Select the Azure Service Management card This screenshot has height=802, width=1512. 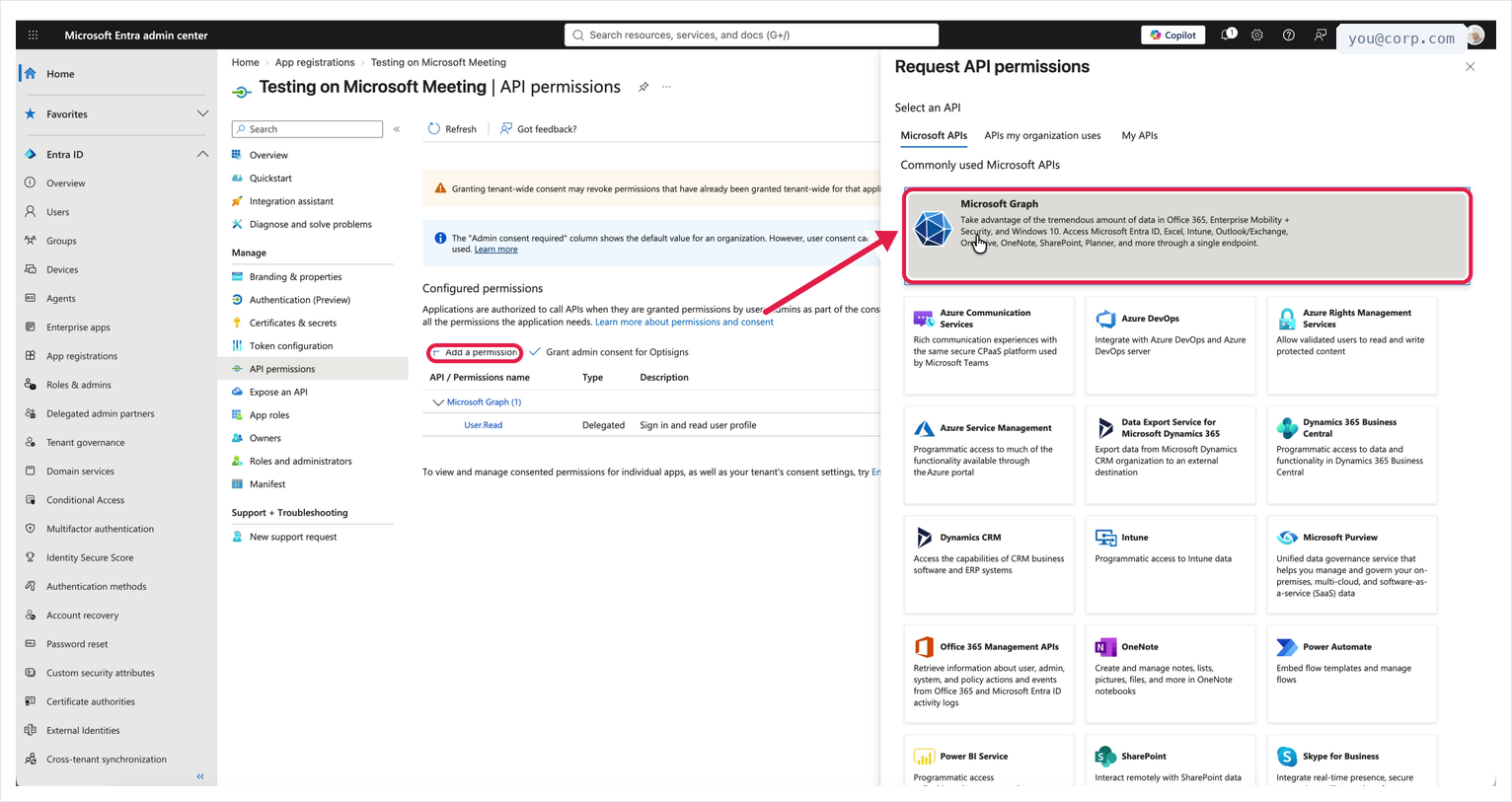(988, 455)
